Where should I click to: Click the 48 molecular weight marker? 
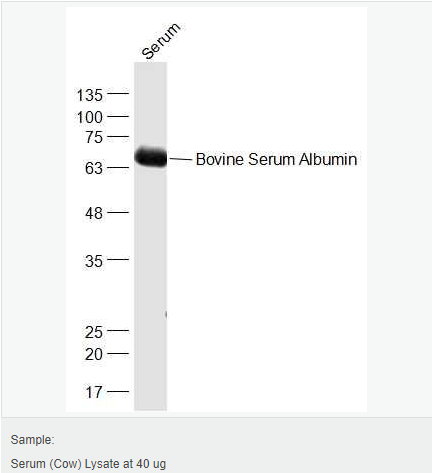tap(94, 213)
